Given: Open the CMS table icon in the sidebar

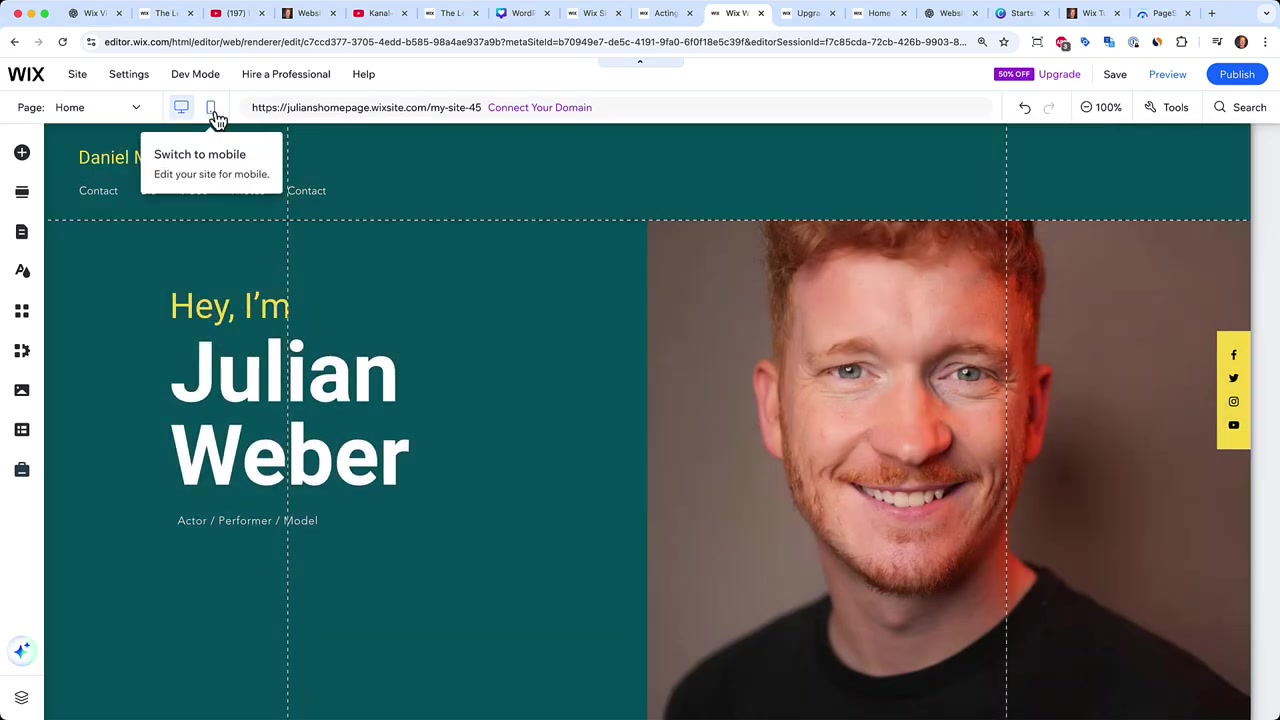Looking at the screenshot, I should (x=22, y=430).
